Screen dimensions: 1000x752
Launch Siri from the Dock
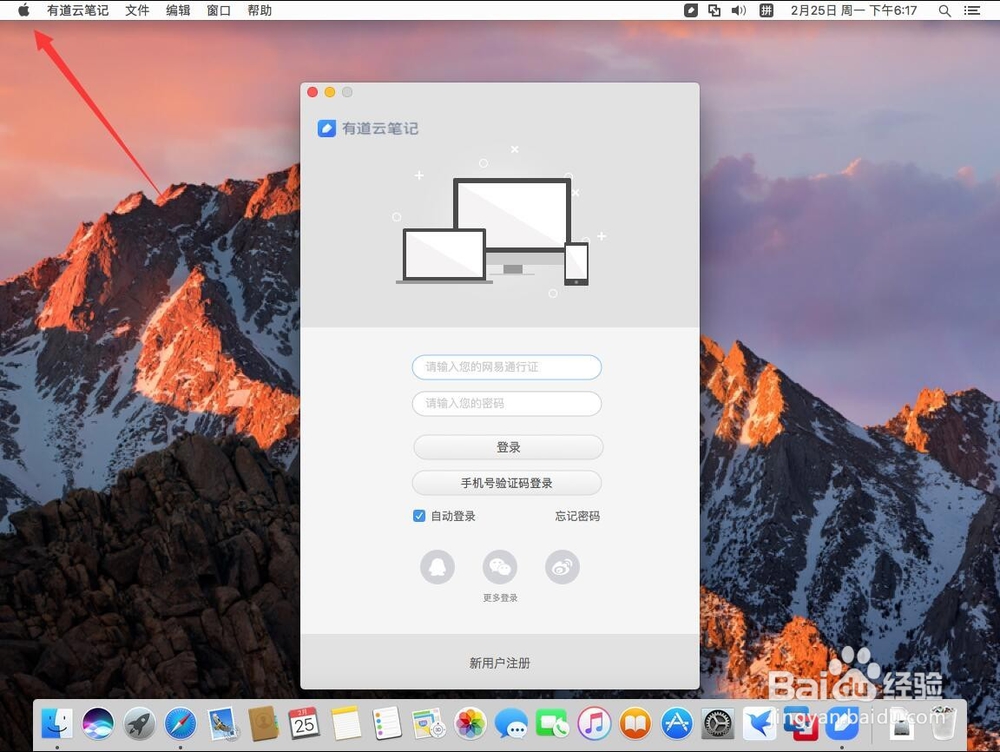[98, 724]
